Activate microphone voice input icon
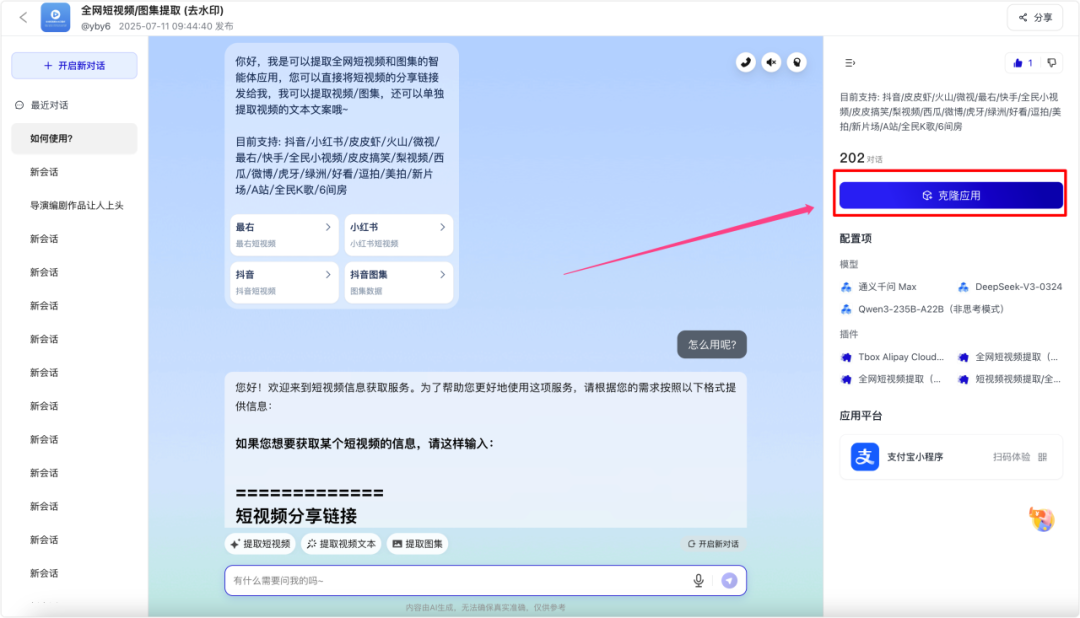The width and height of the screenshot is (1080, 618). coord(698,581)
